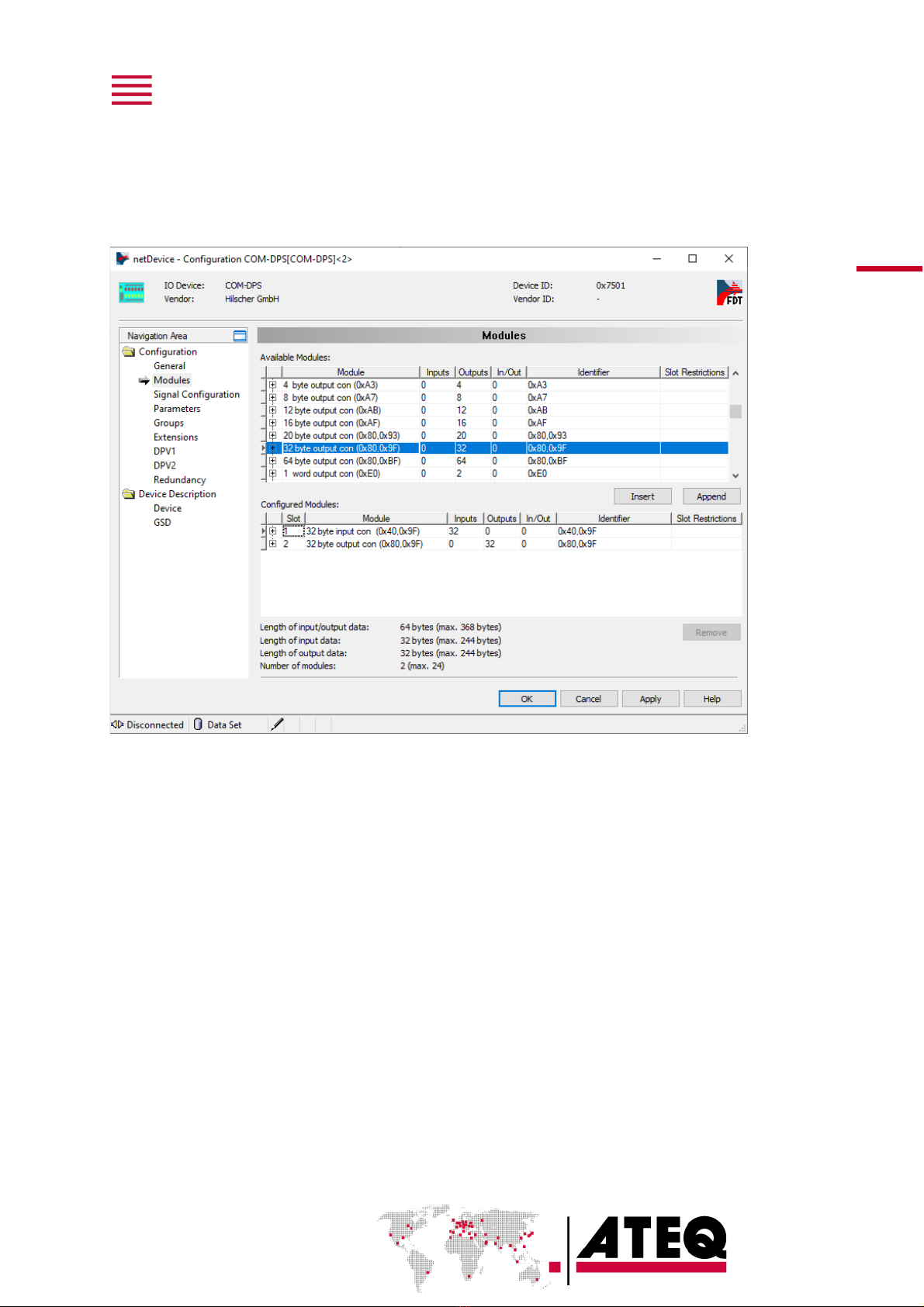Select 32 byte output con available module
The image size is (924, 1307).
coord(497,448)
